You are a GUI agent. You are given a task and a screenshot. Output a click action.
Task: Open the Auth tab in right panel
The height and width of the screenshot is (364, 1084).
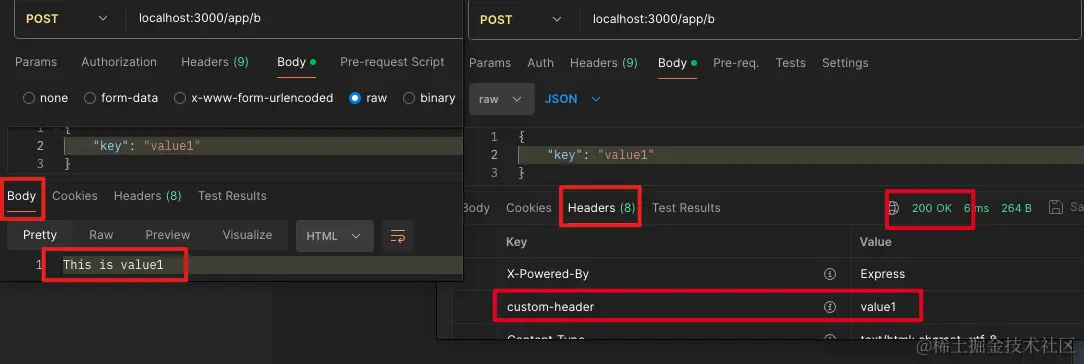tap(541, 63)
